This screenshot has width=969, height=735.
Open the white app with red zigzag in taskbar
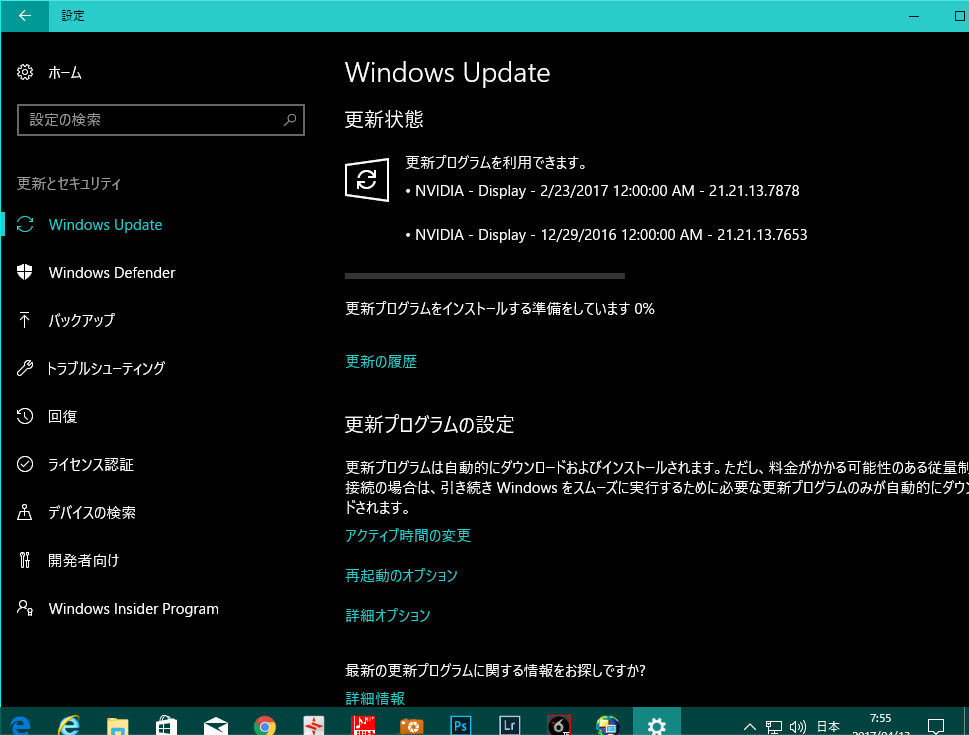[x=314, y=724]
